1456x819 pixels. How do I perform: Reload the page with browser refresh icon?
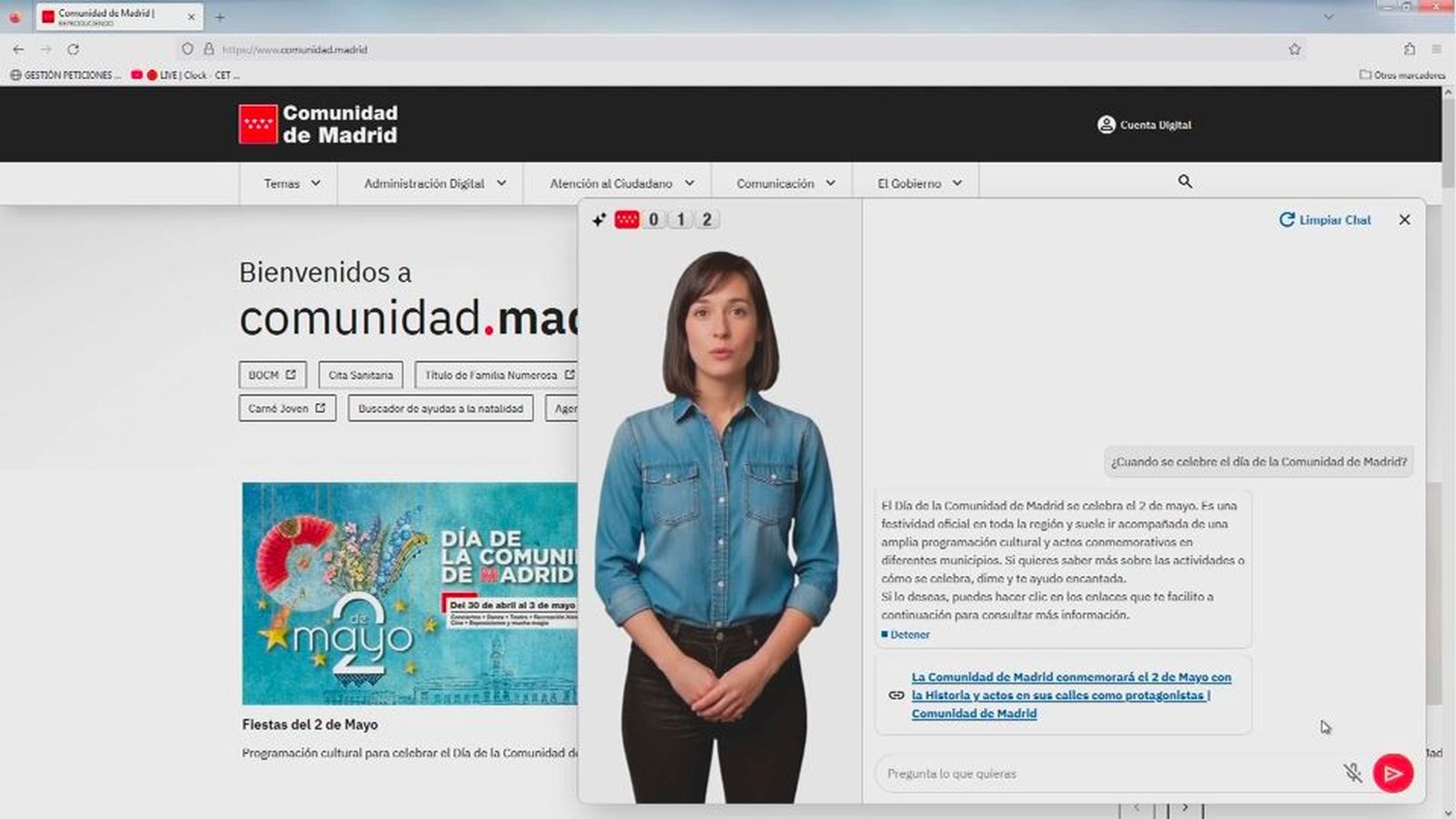(73, 49)
